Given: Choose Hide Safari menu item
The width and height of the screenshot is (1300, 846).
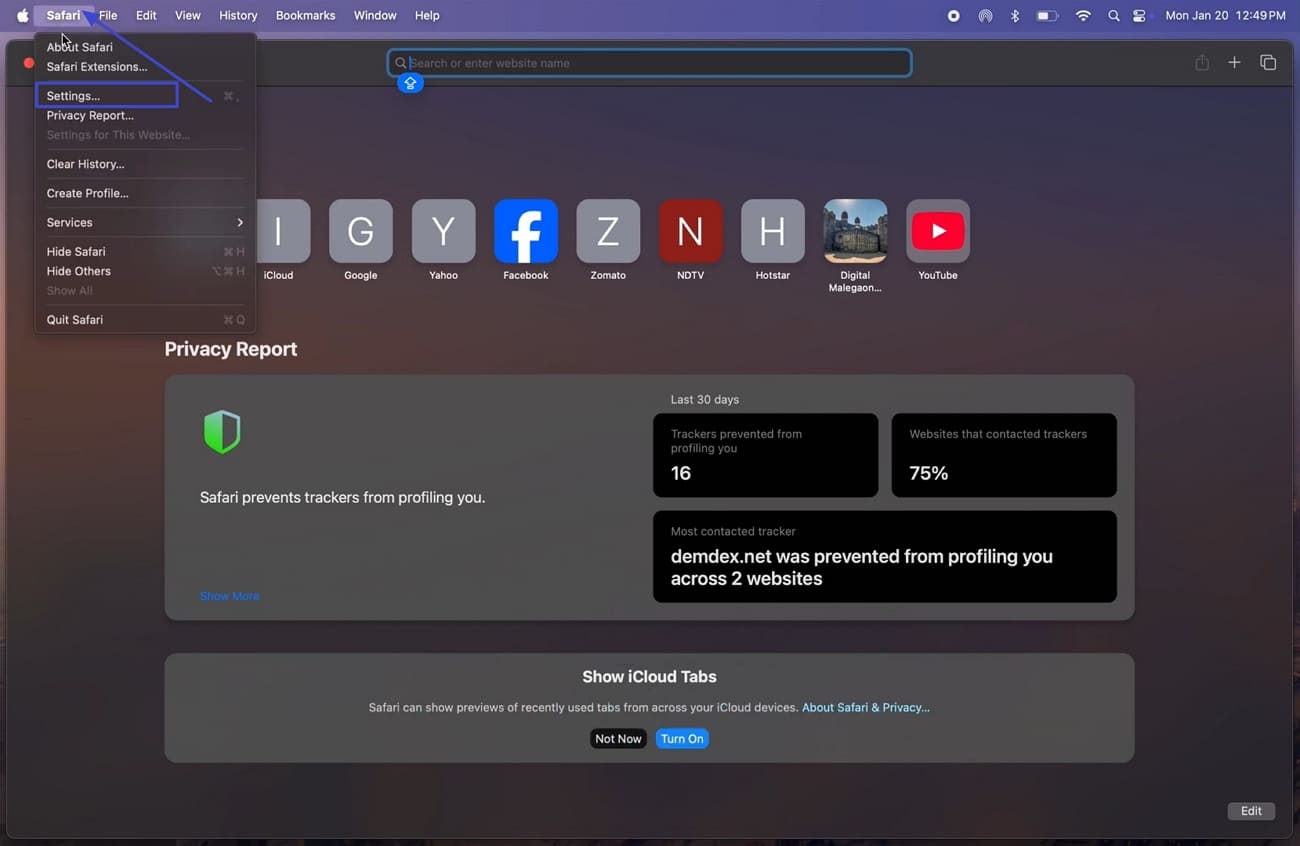Looking at the screenshot, I should click(145, 252).
